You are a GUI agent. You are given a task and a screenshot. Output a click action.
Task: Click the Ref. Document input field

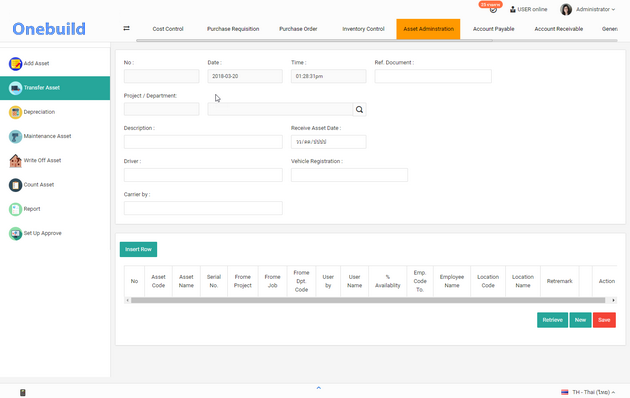(x=433, y=76)
